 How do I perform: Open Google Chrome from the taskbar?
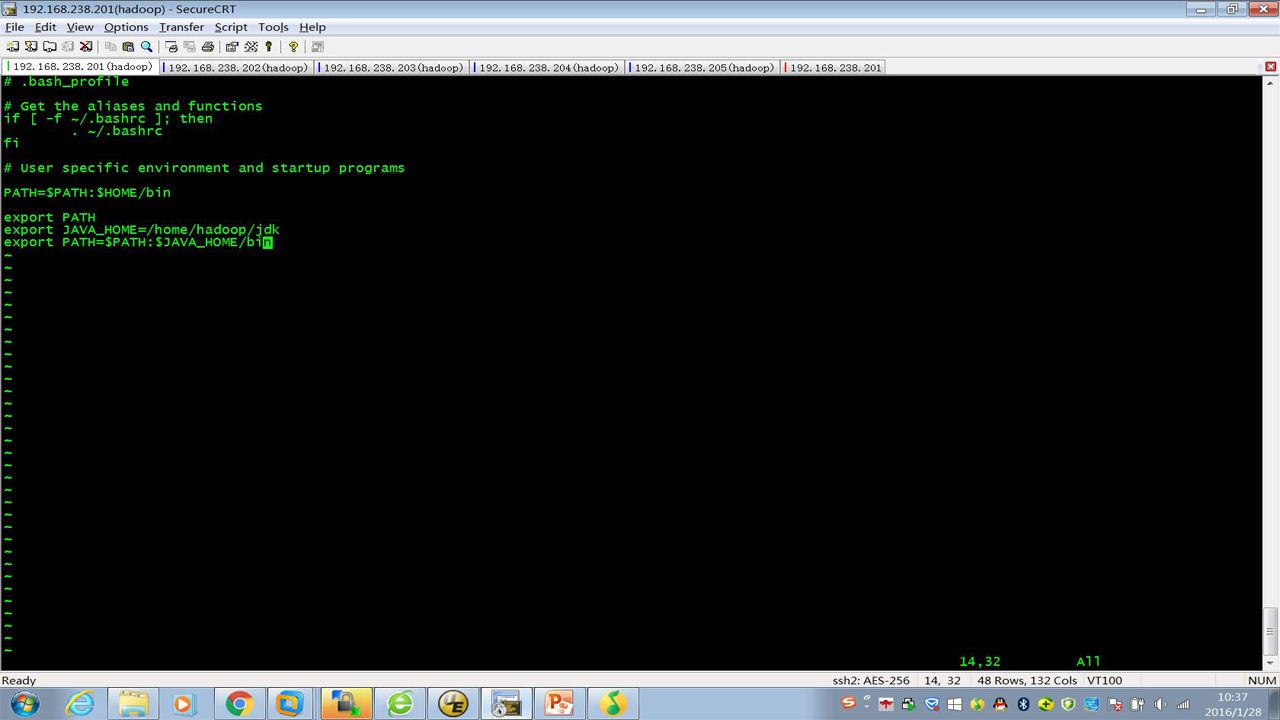[x=238, y=704]
